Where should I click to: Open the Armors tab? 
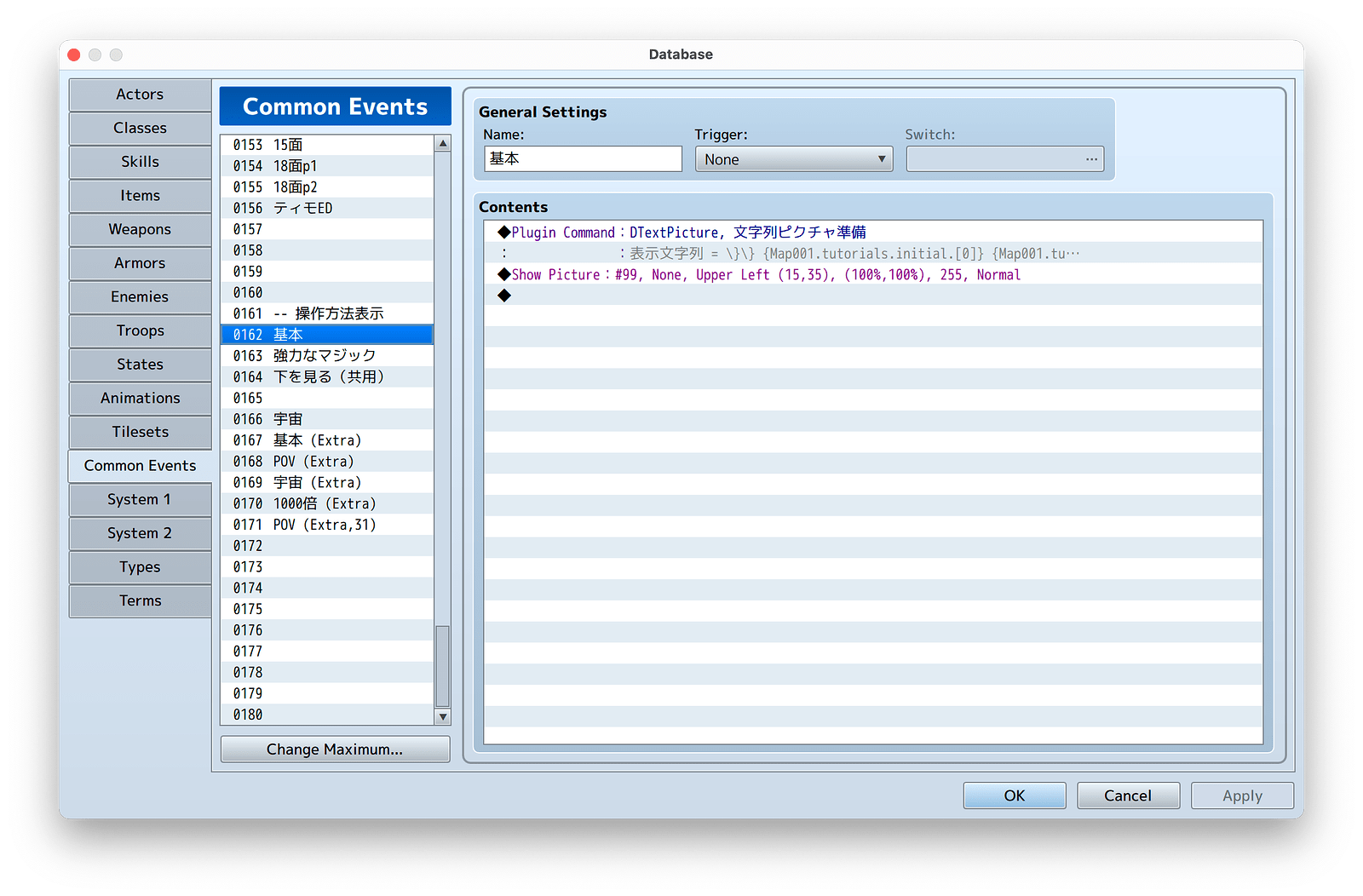click(x=140, y=263)
